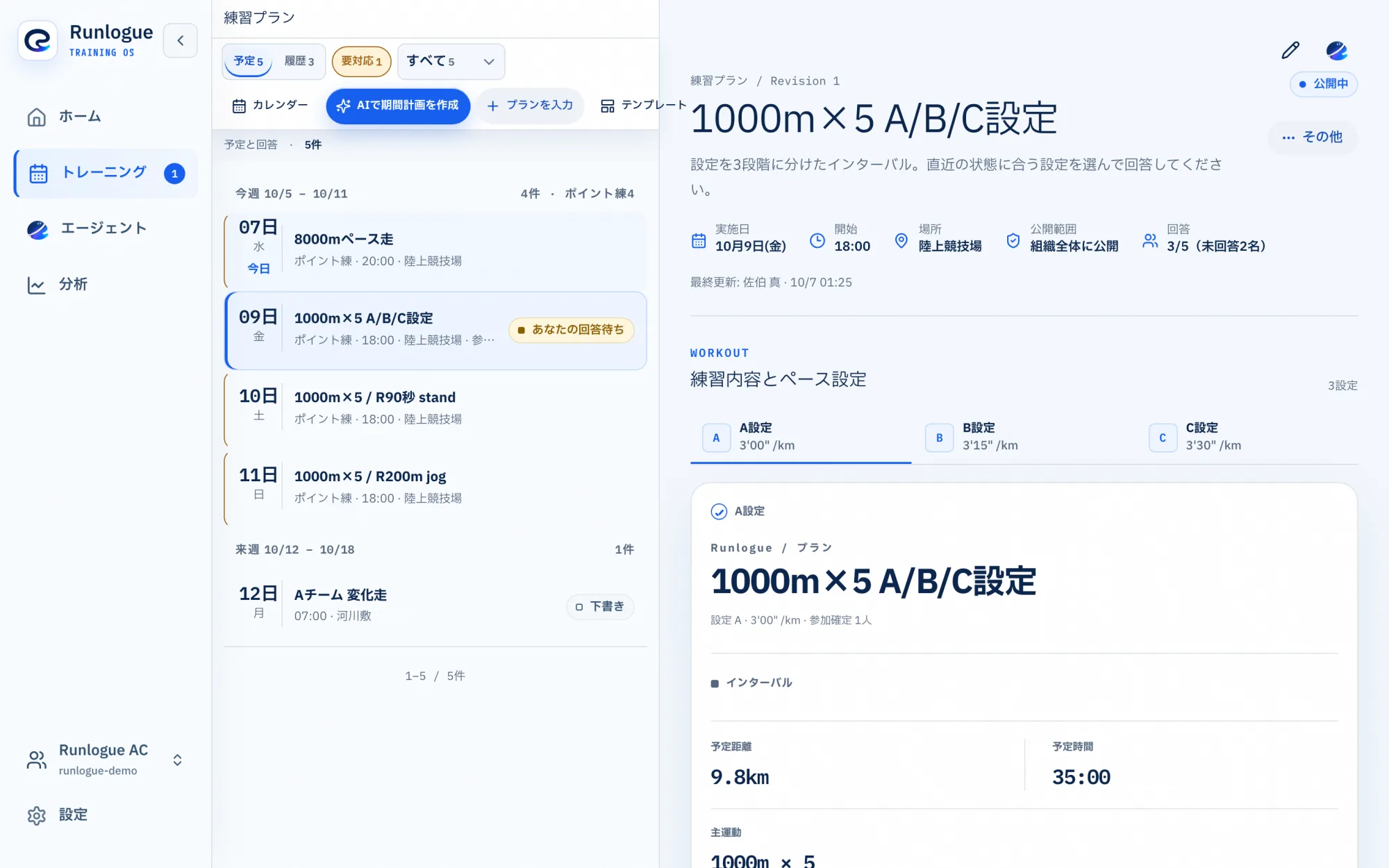The image size is (1389, 868).
Task: Open the エージェント section
Action: [x=106, y=228]
